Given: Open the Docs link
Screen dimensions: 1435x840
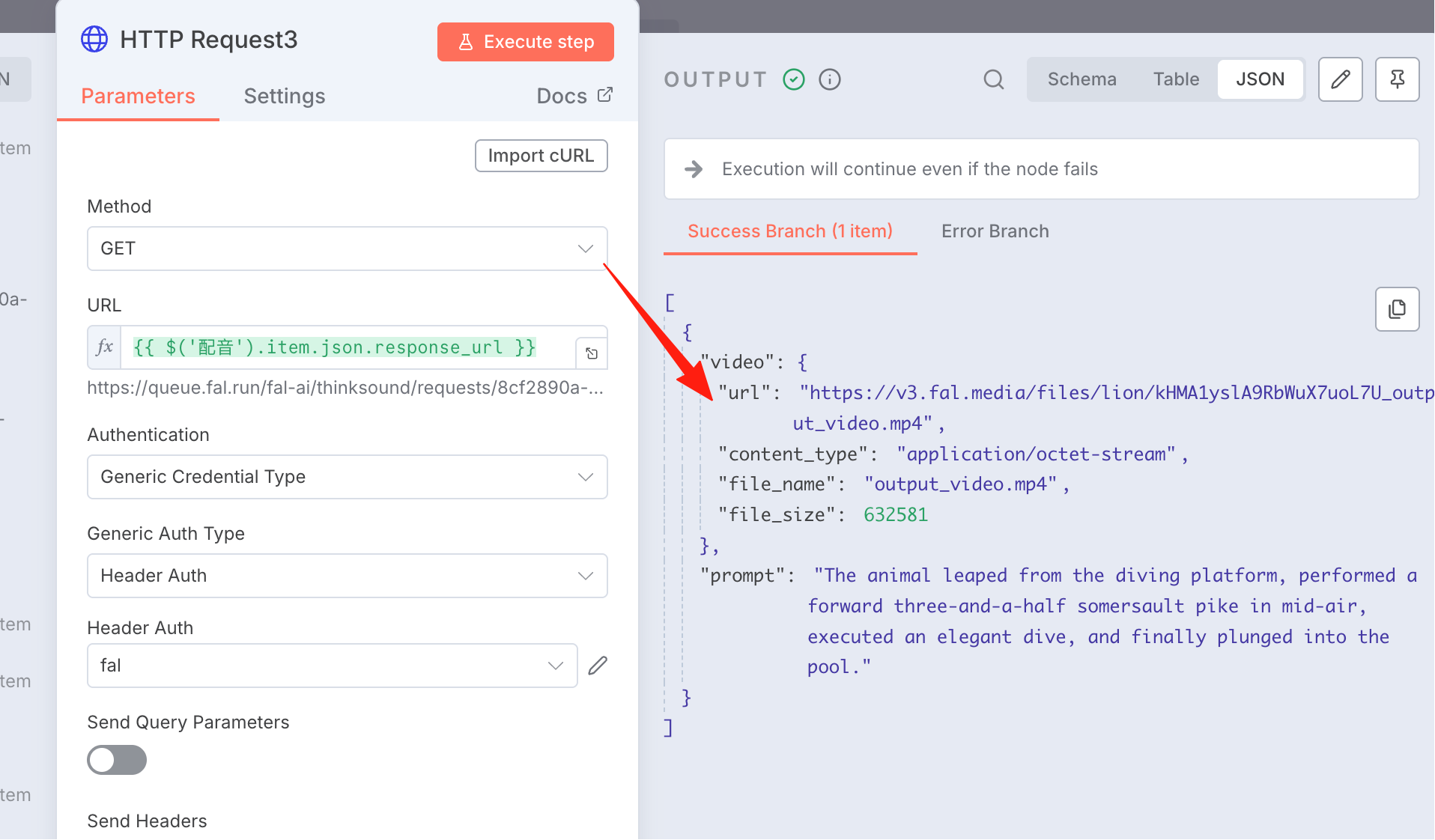Looking at the screenshot, I should coord(574,96).
